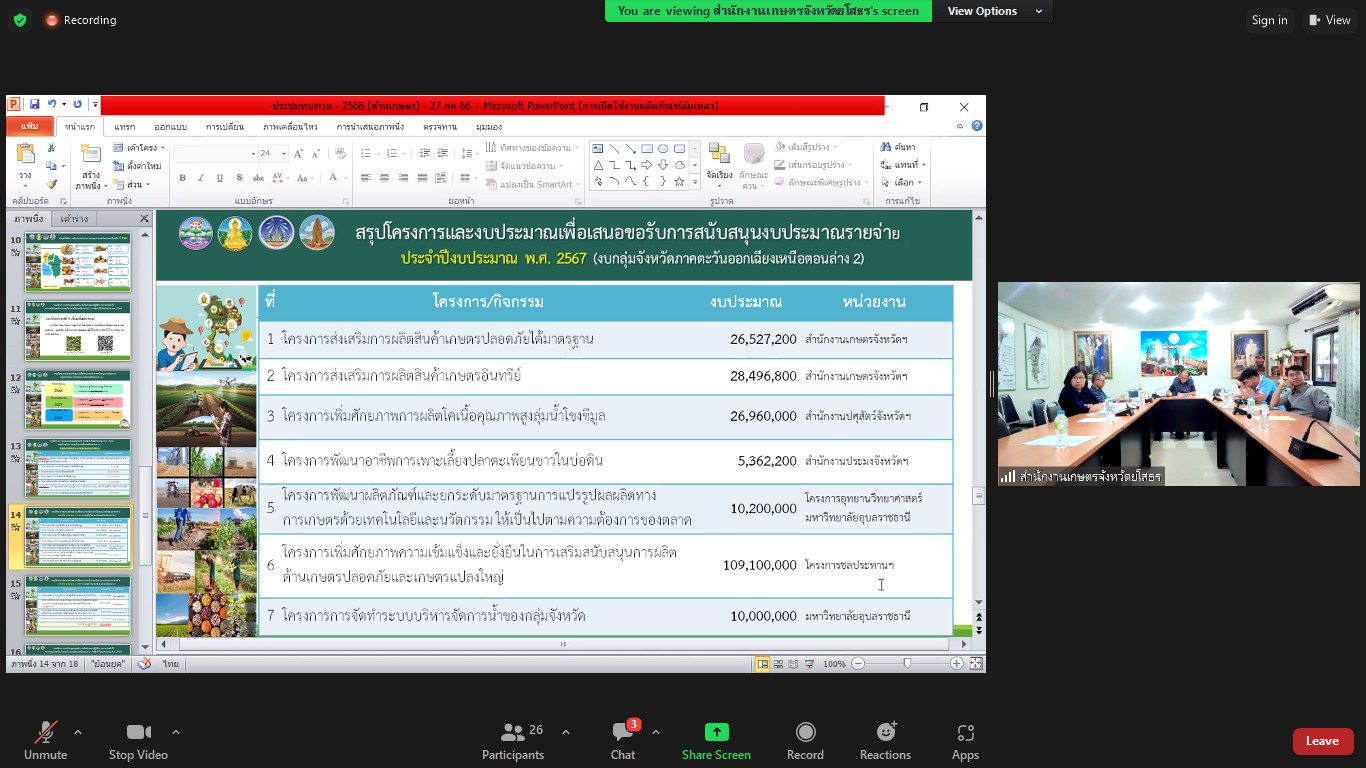This screenshot has width=1366, height=768.
Task: Open the Zoom Apps icon
Action: click(x=965, y=741)
